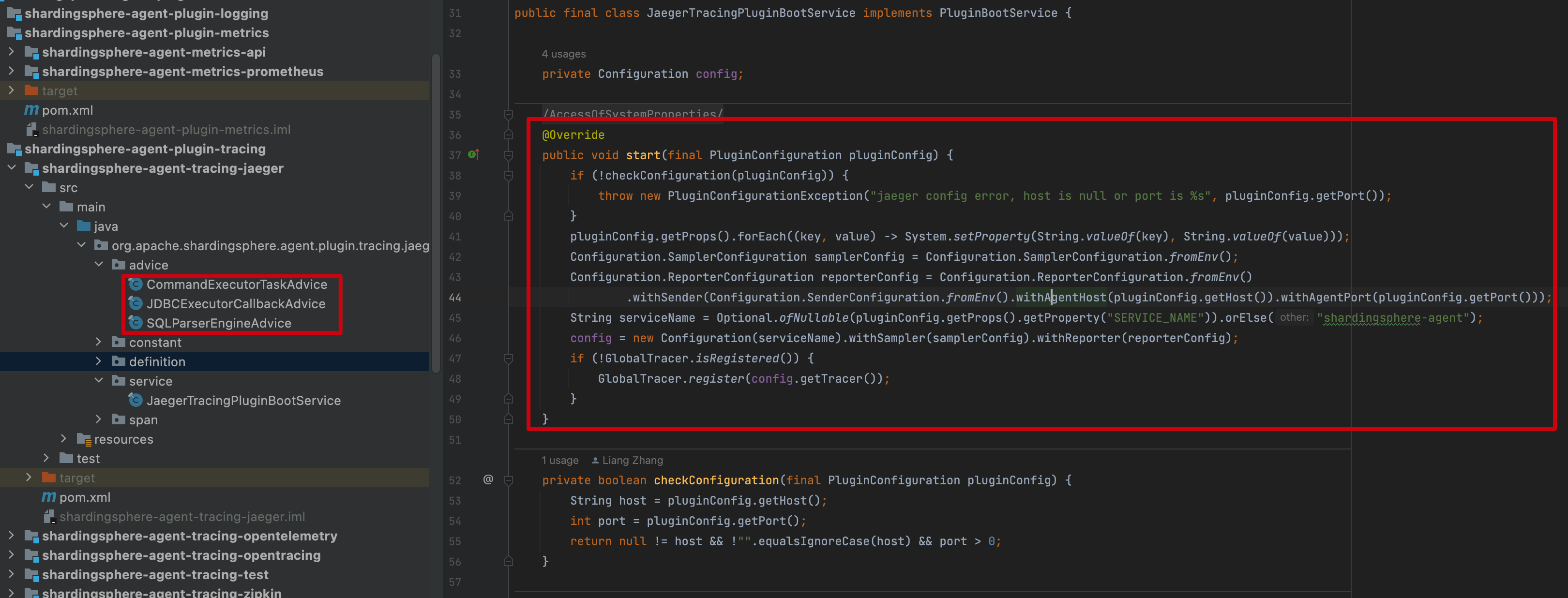Click the overriding-method gutter icon on line 37
Screen dimensions: 1568x598
[473, 155]
